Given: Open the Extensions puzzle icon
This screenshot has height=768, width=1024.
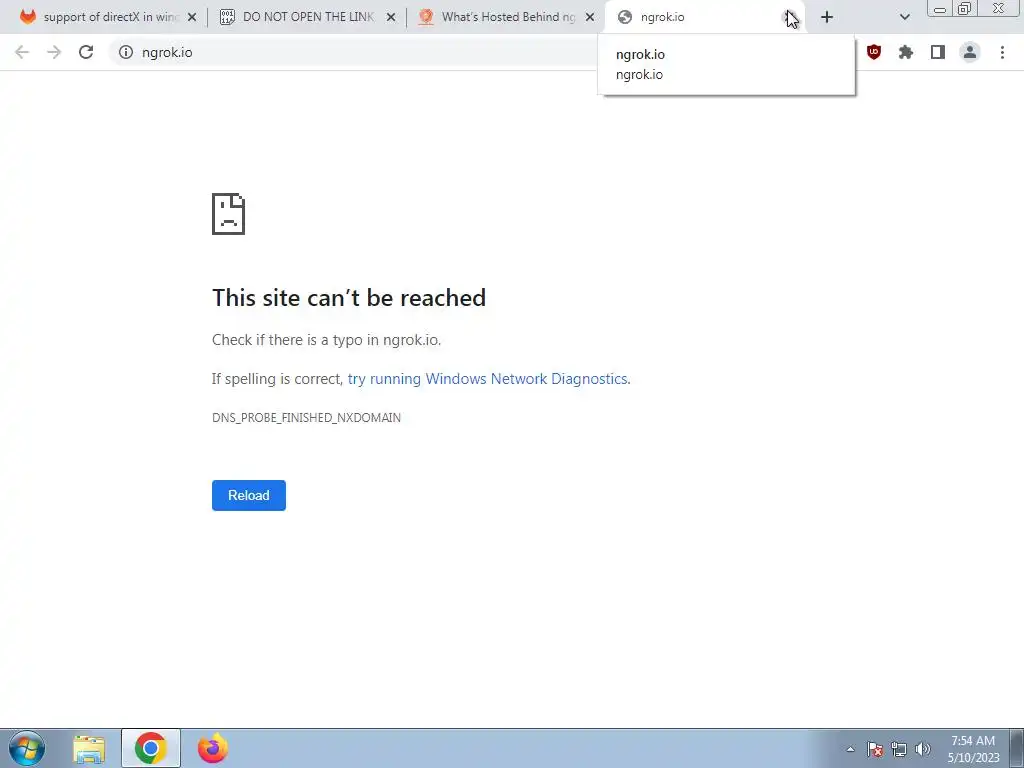Looking at the screenshot, I should [x=906, y=52].
